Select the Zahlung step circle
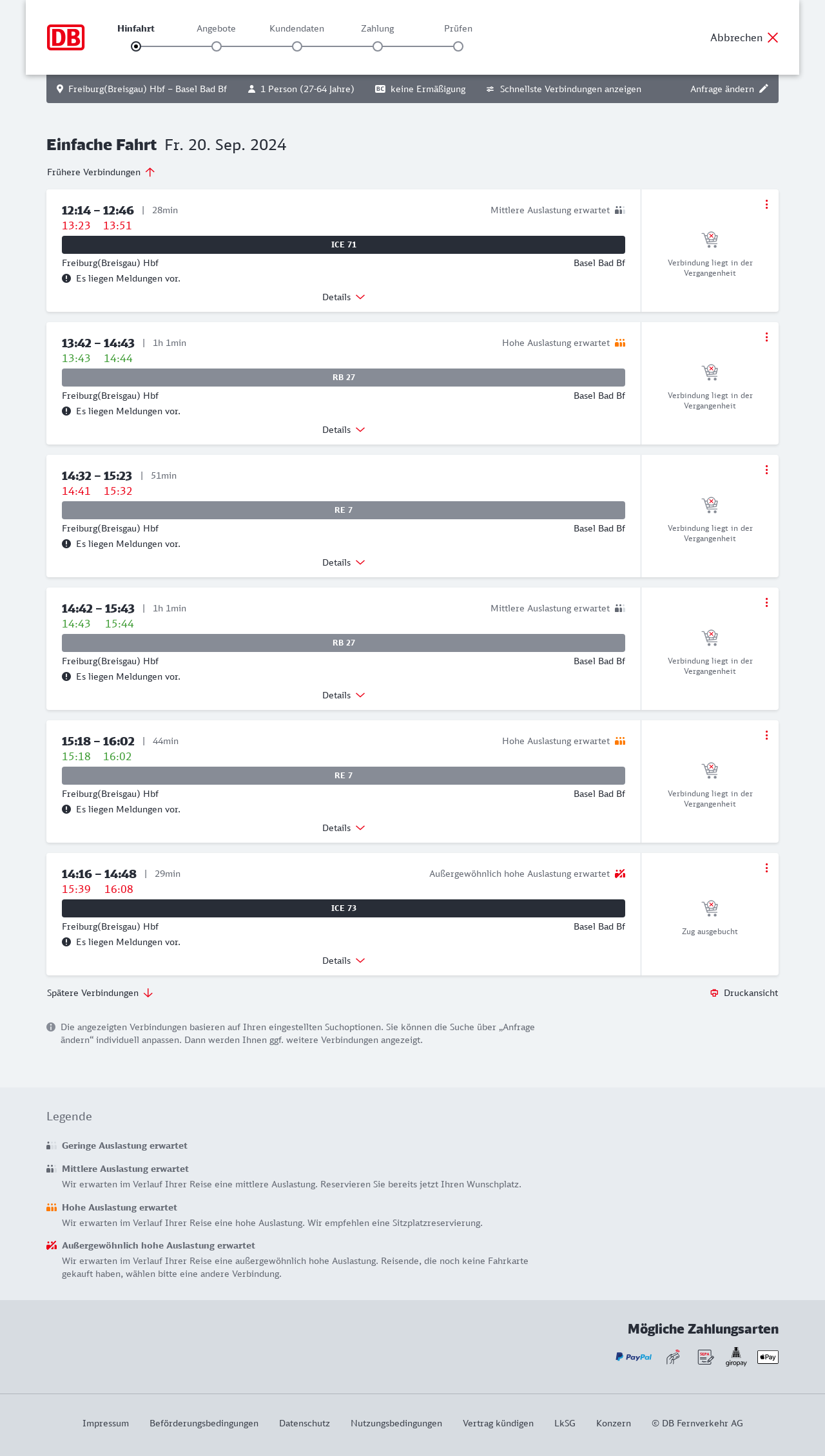The width and height of the screenshot is (825, 1456). (378, 46)
